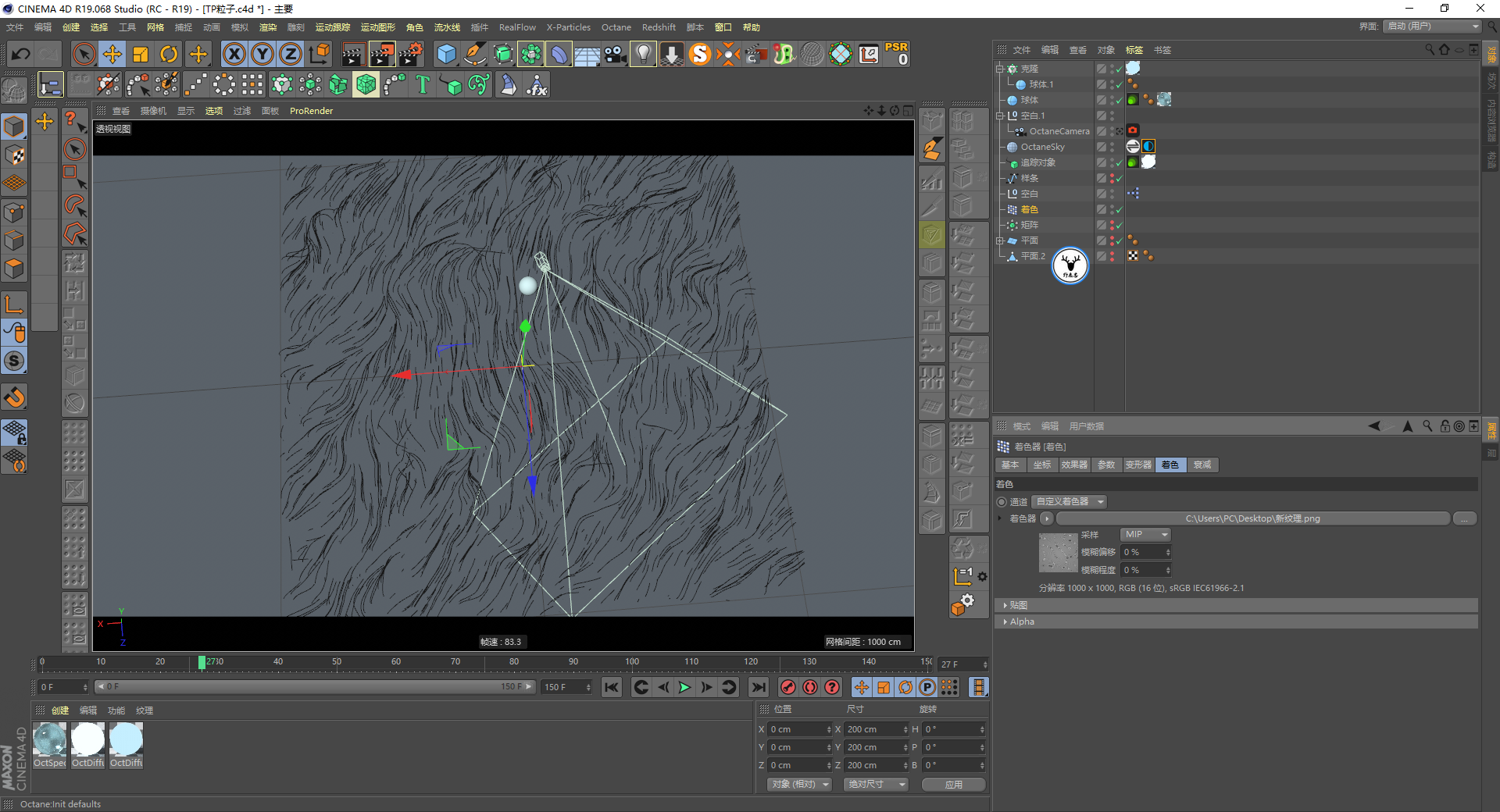The height and width of the screenshot is (812, 1500).
Task: Open the 自定义着色器 channel dropdown
Action: 1069,502
